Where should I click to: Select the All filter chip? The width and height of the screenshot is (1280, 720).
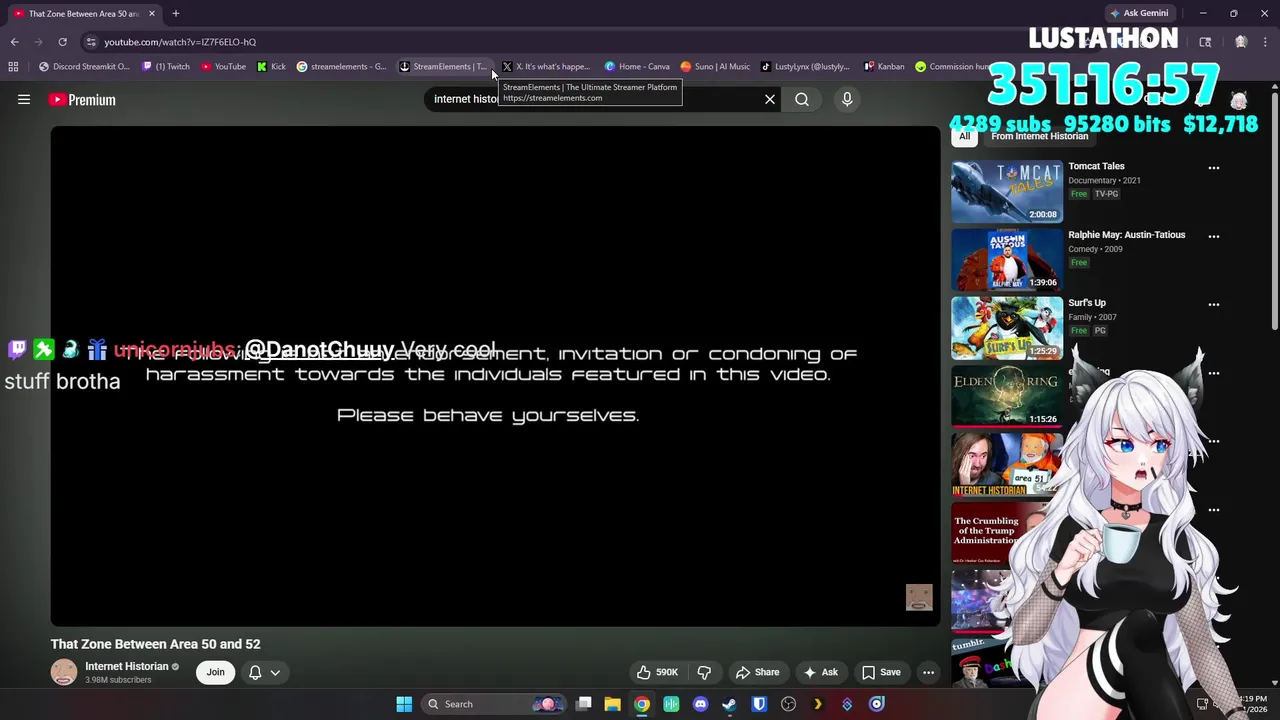tap(965, 136)
